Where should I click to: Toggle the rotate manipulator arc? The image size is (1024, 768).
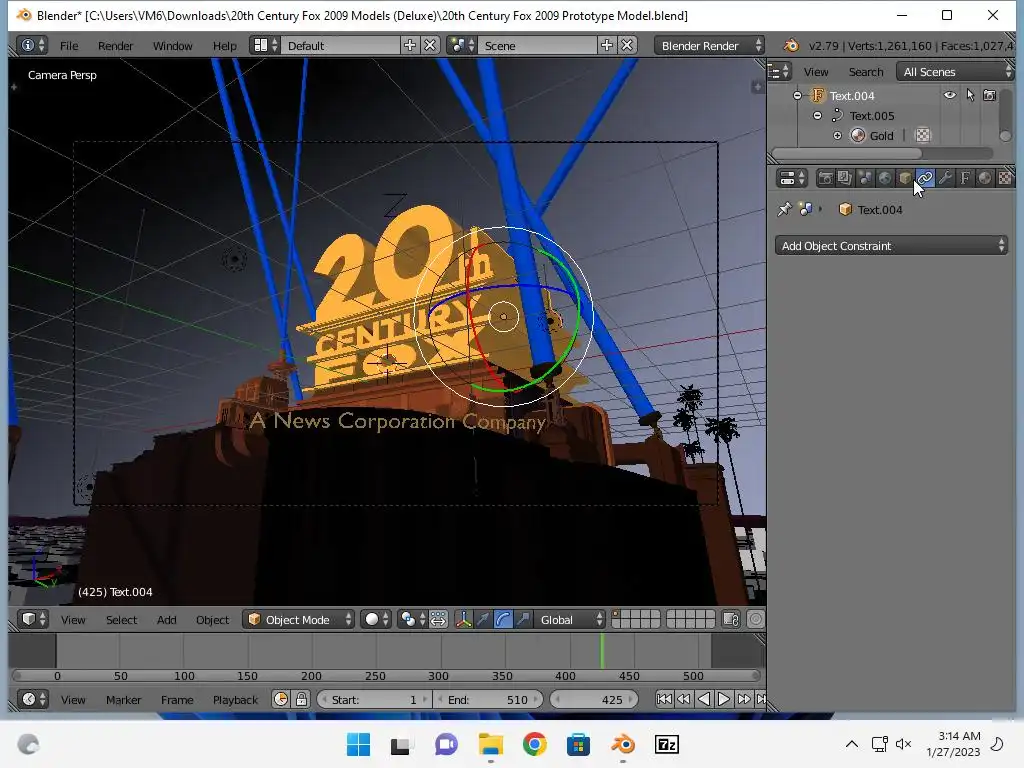tap(503, 619)
